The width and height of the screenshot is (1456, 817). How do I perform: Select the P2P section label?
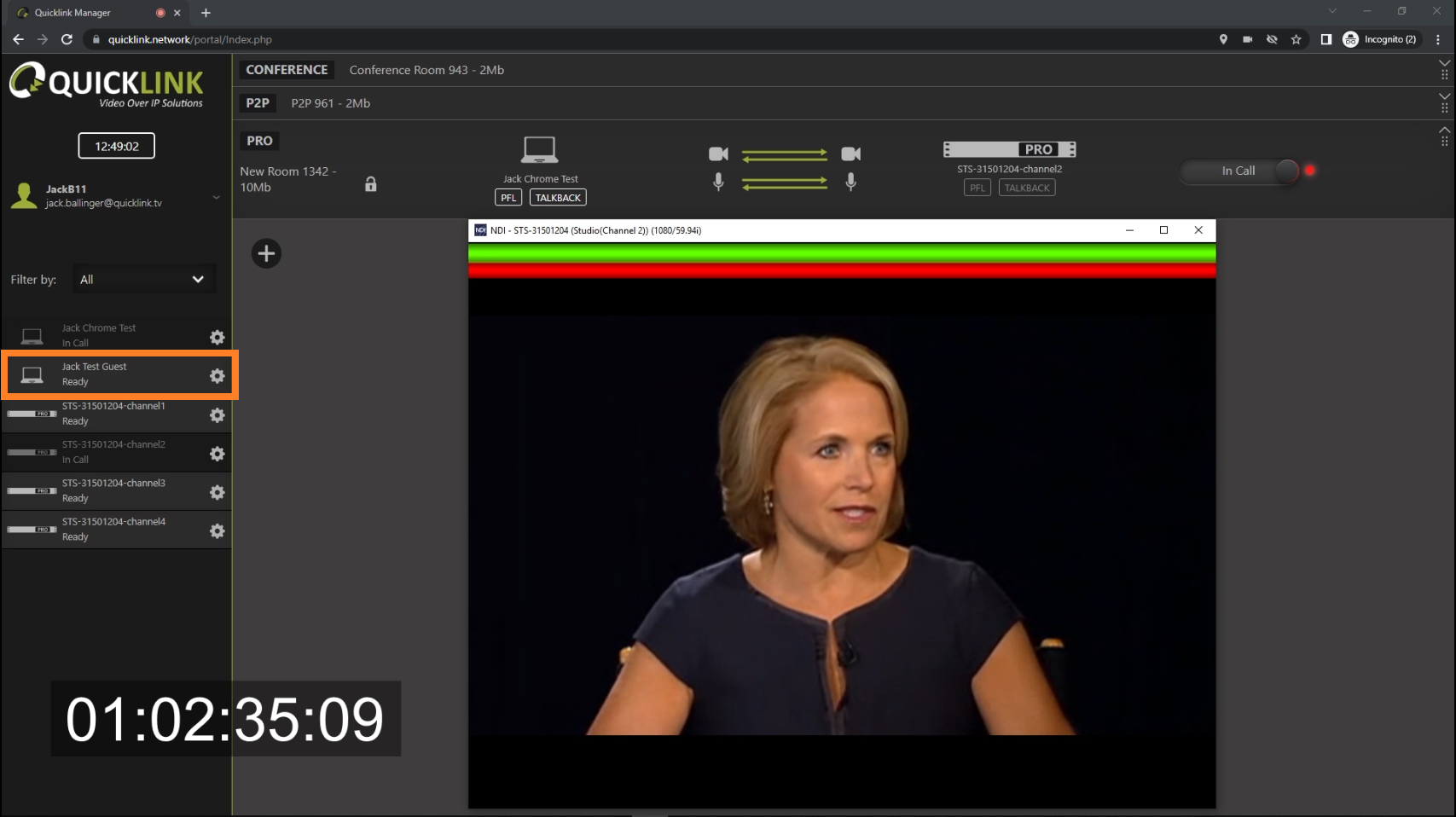pos(258,103)
